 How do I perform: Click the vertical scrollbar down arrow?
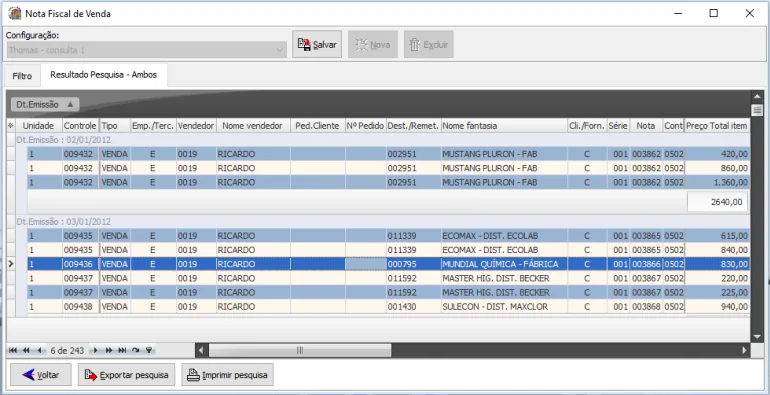pyautogui.click(x=757, y=337)
